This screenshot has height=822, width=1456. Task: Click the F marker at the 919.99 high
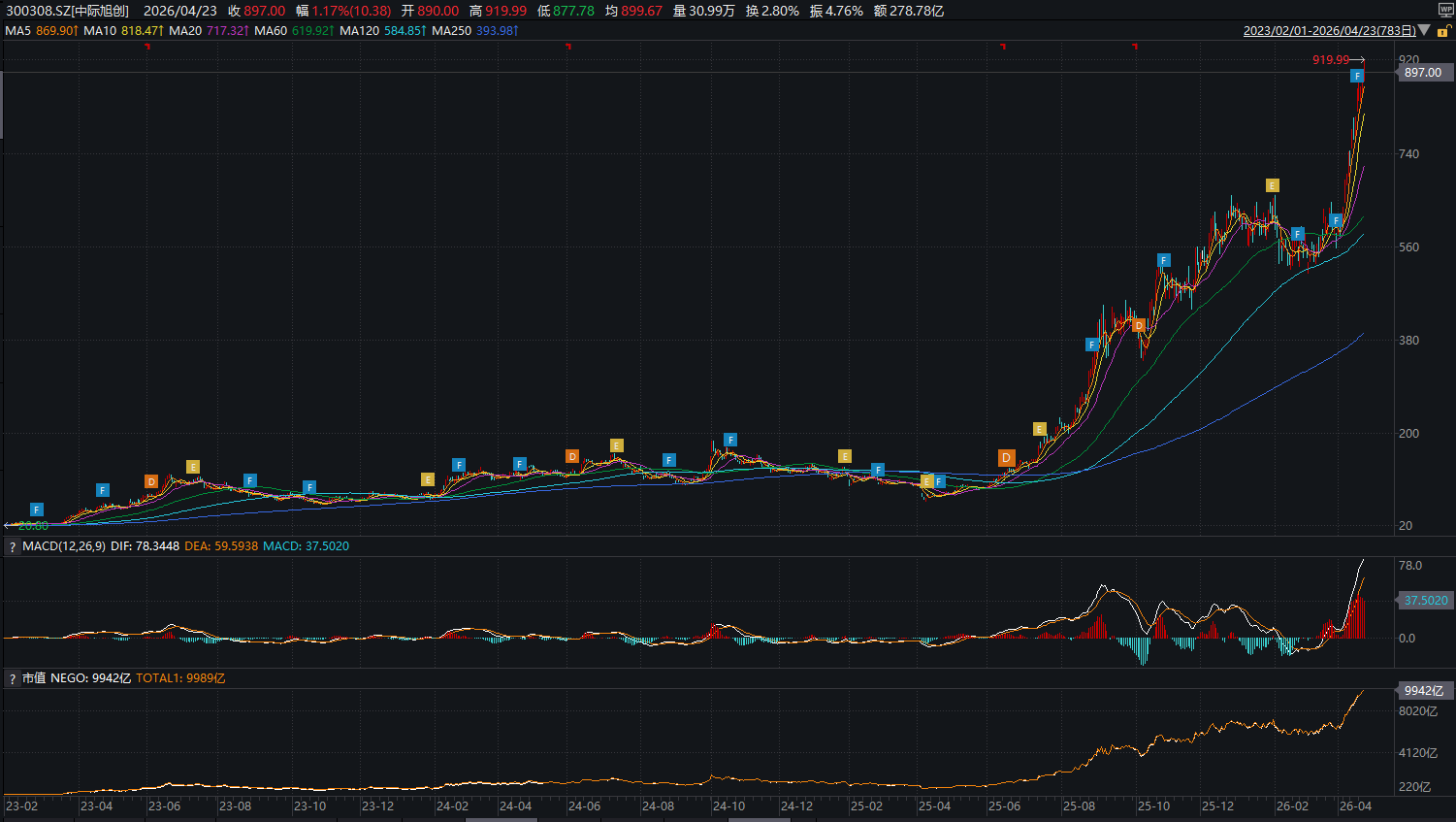tap(1357, 76)
